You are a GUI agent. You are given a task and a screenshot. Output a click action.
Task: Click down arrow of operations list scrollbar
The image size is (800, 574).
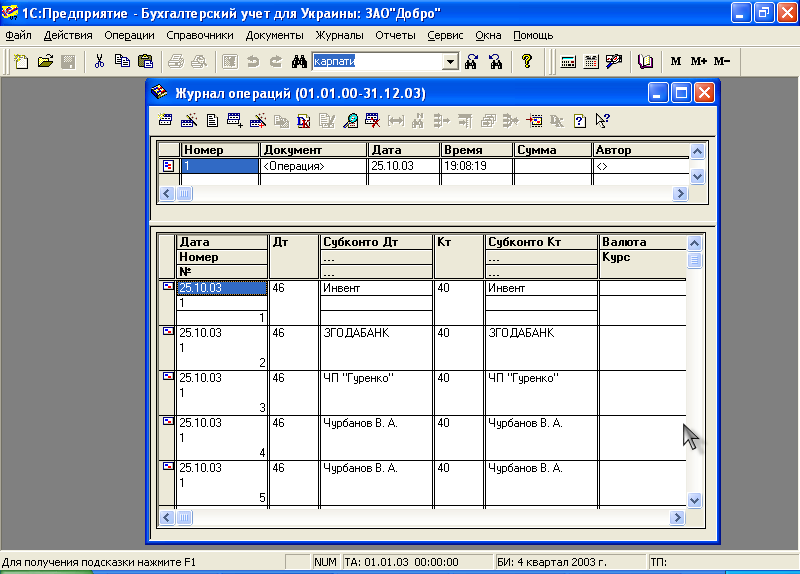click(x=697, y=177)
